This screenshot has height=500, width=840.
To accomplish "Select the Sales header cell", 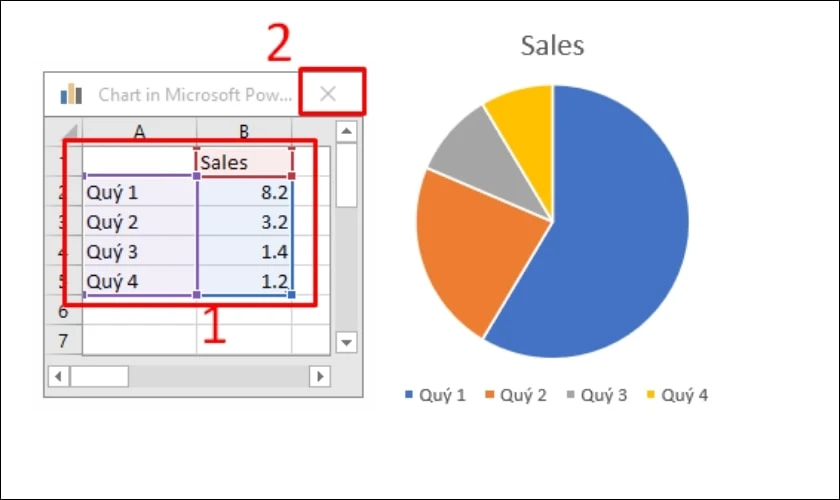I will click(x=244, y=162).
